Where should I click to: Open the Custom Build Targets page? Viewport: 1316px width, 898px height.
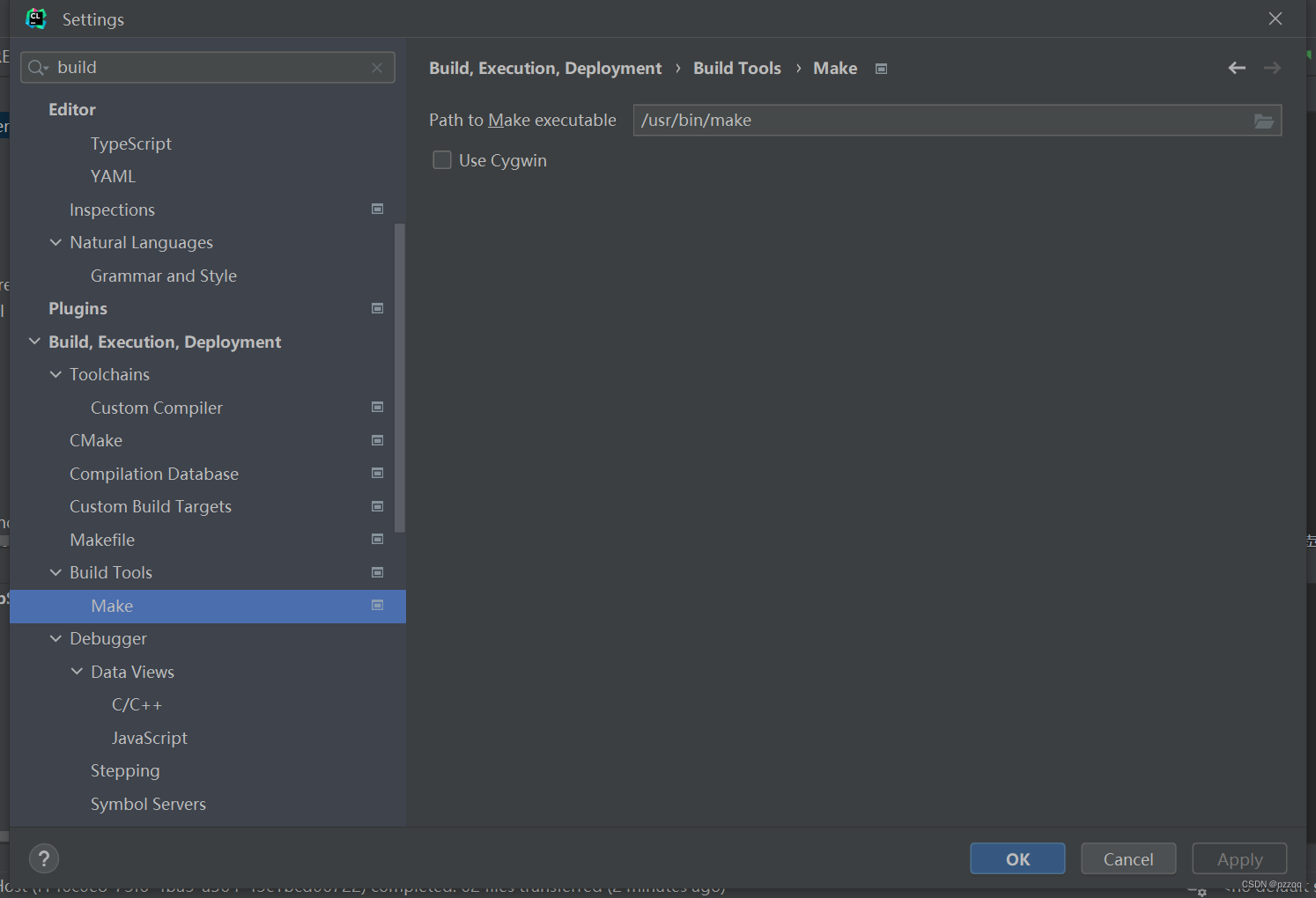pyautogui.click(x=151, y=506)
